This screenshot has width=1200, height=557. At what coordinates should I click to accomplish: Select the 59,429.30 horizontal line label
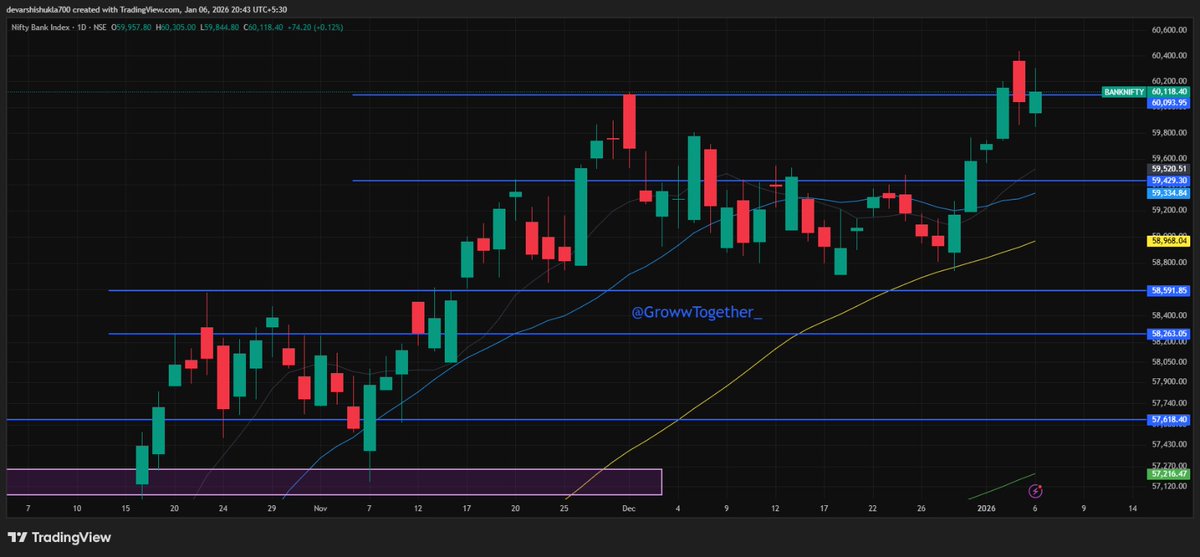point(1169,181)
